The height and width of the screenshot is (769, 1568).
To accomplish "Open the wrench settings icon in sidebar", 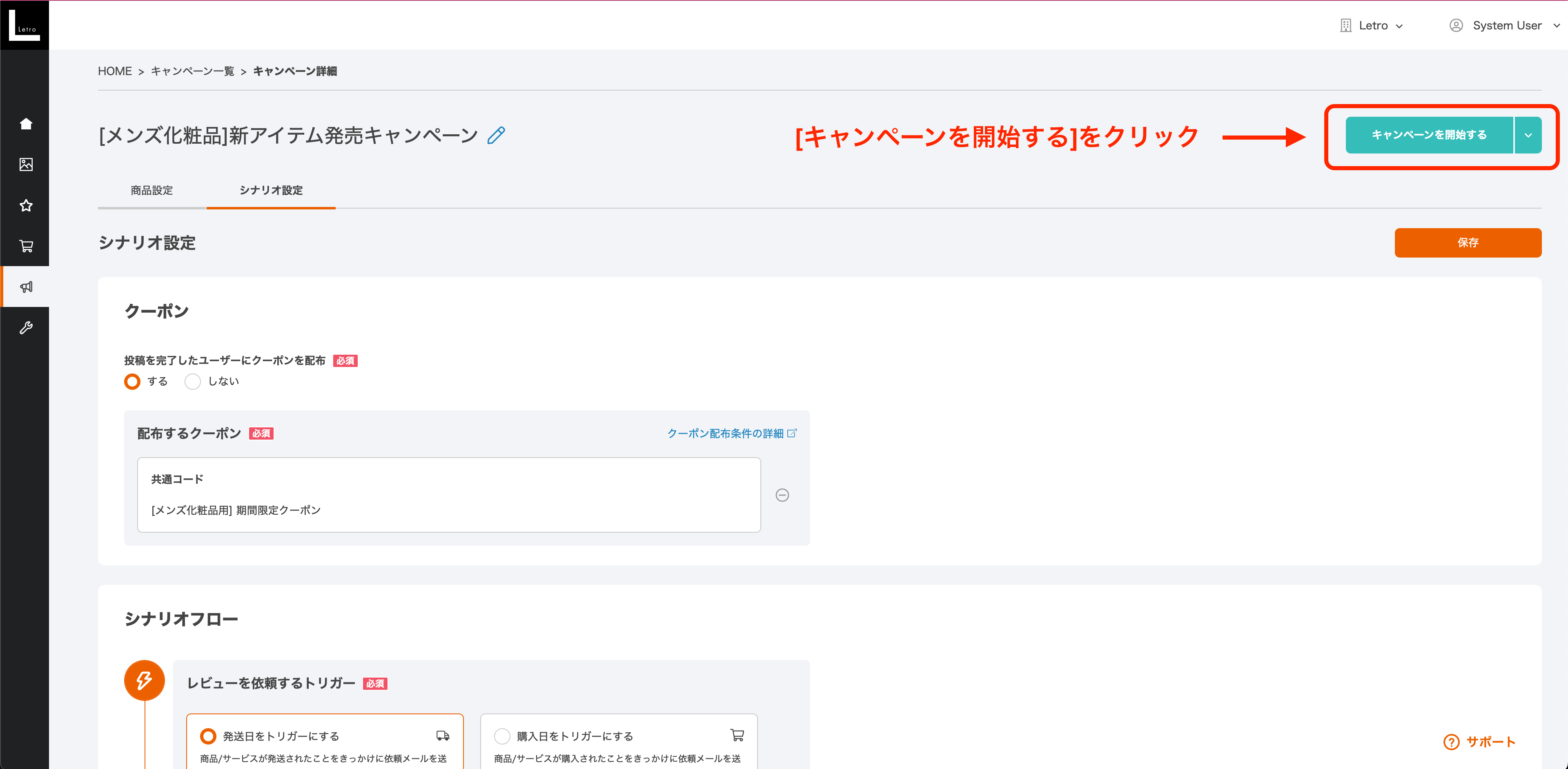I will click(x=26, y=328).
